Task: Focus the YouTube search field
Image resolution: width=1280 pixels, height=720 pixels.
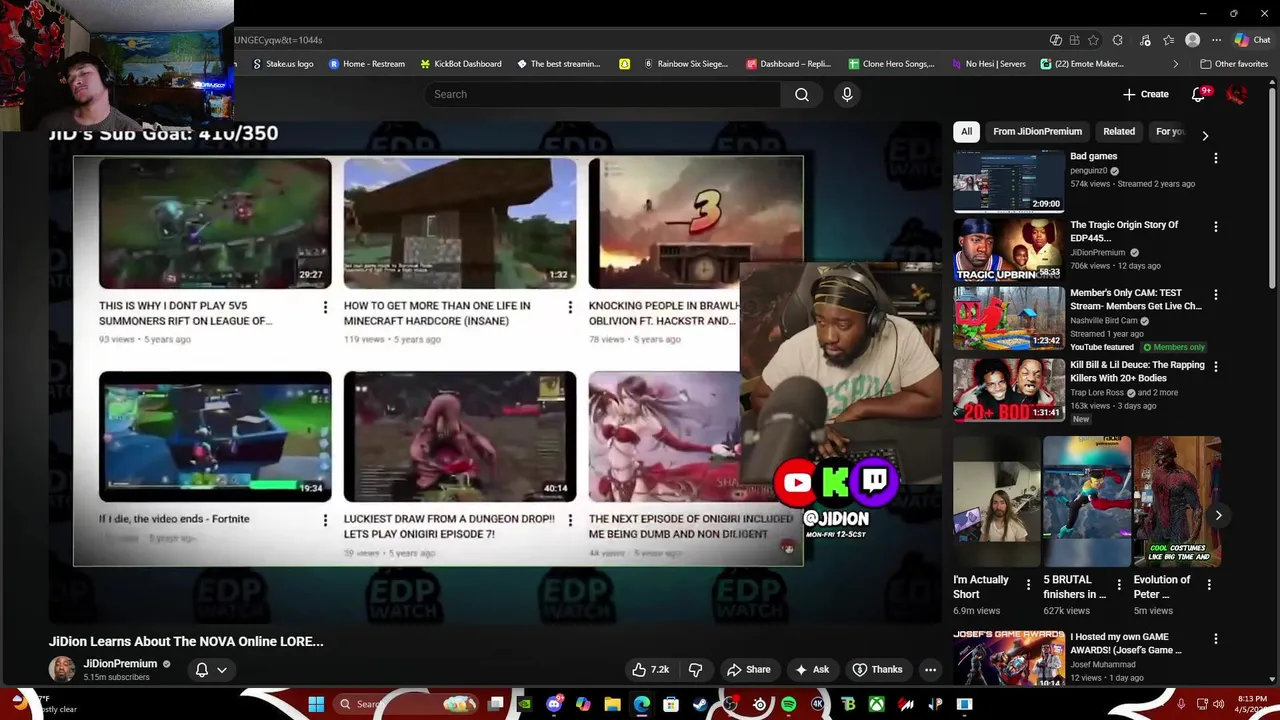Action: coord(602,94)
